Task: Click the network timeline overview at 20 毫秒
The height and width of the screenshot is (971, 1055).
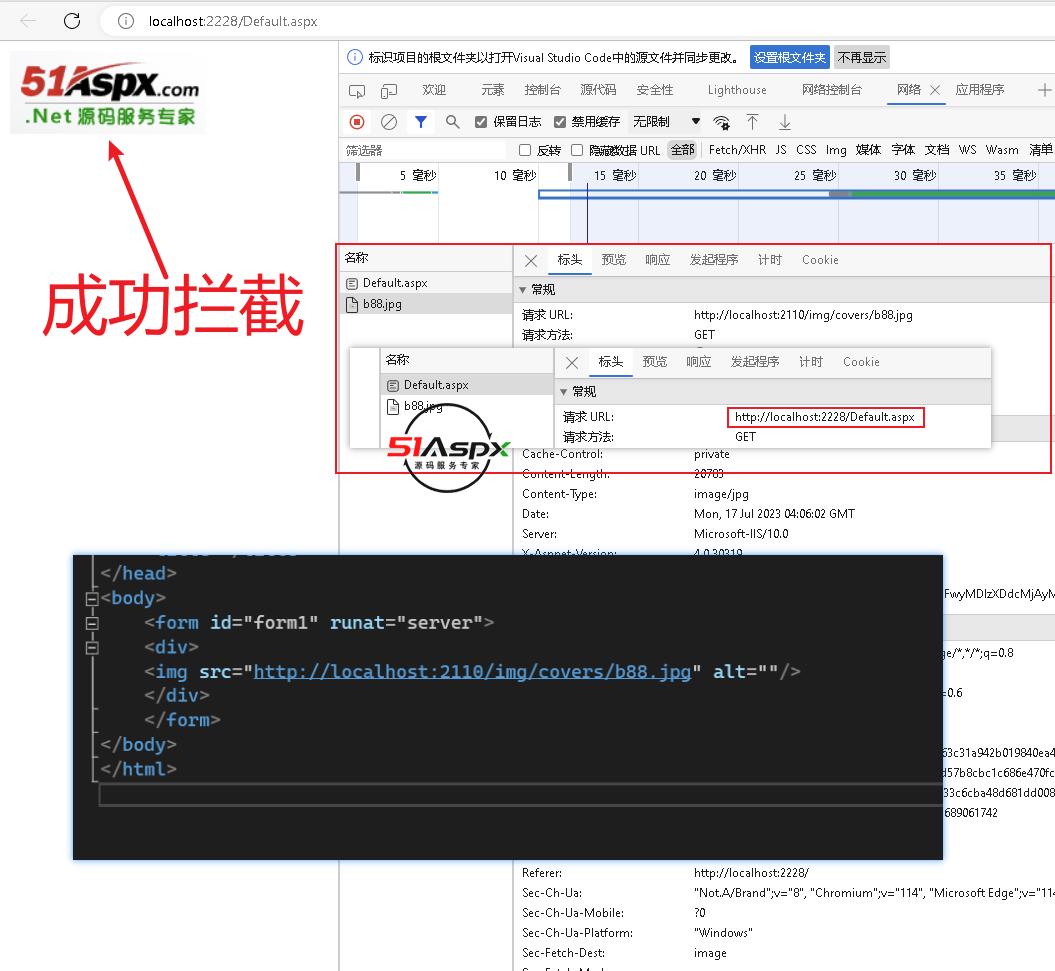Action: (715, 176)
